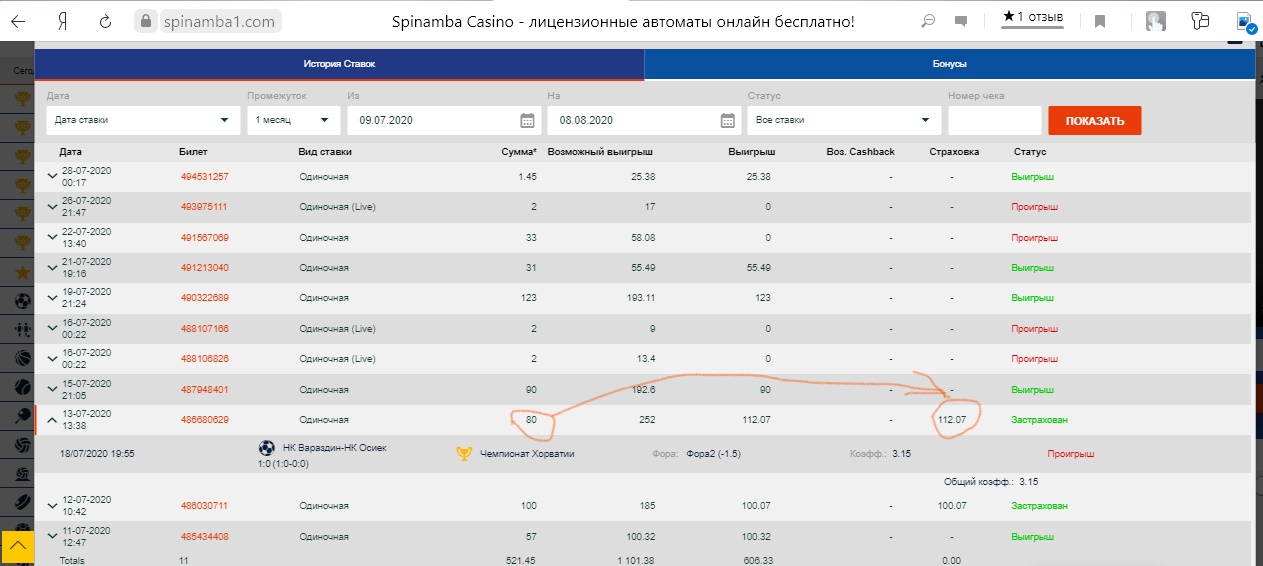1263x566 pixels.
Task: Click the Сумма* column header
Action: (519, 152)
